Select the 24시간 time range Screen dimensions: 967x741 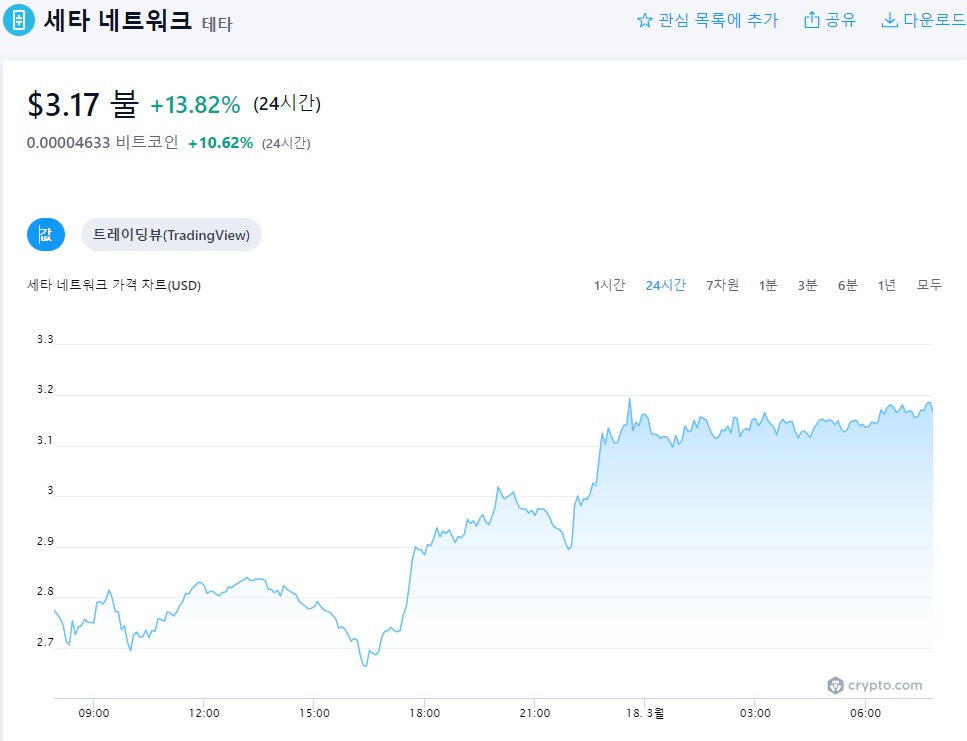pyautogui.click(x=665, y=285)
